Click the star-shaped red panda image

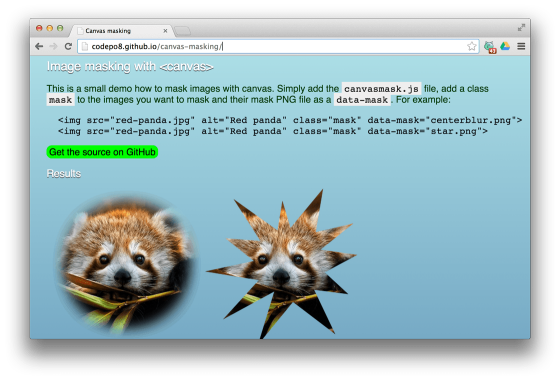click(281, 264)
